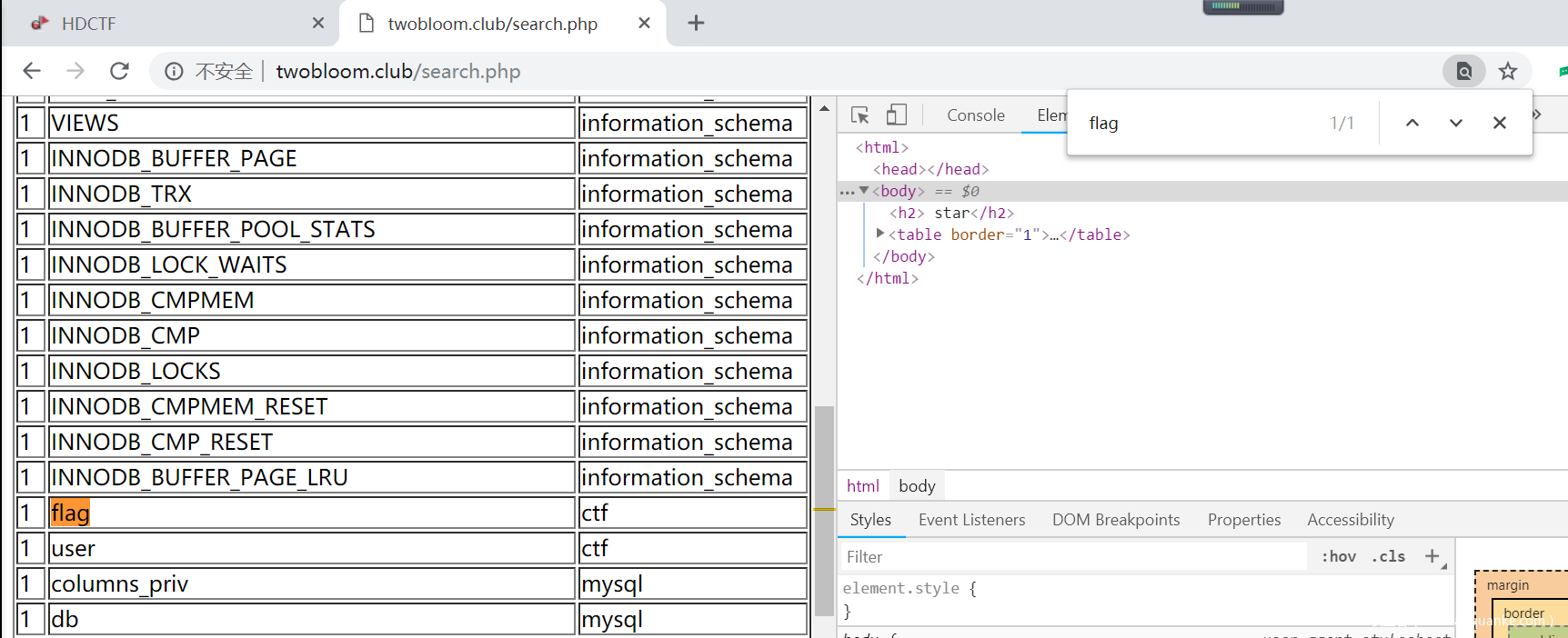The height and width of the screenshot is (638, 1568).
Task: Switch to the Console tab
Action: (975, 115)
